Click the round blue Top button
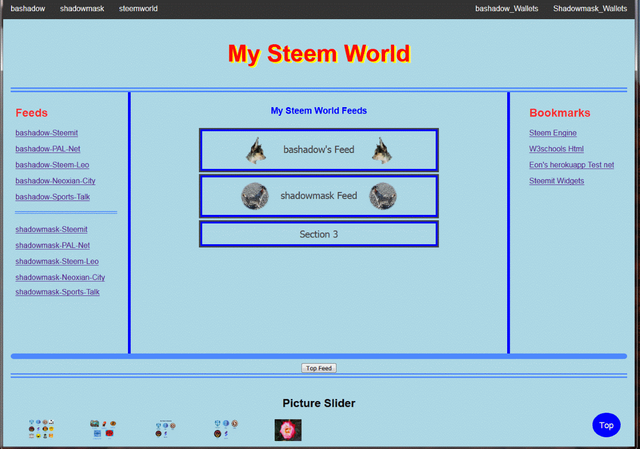Screen dimensions: 640x449 (606, 425)
